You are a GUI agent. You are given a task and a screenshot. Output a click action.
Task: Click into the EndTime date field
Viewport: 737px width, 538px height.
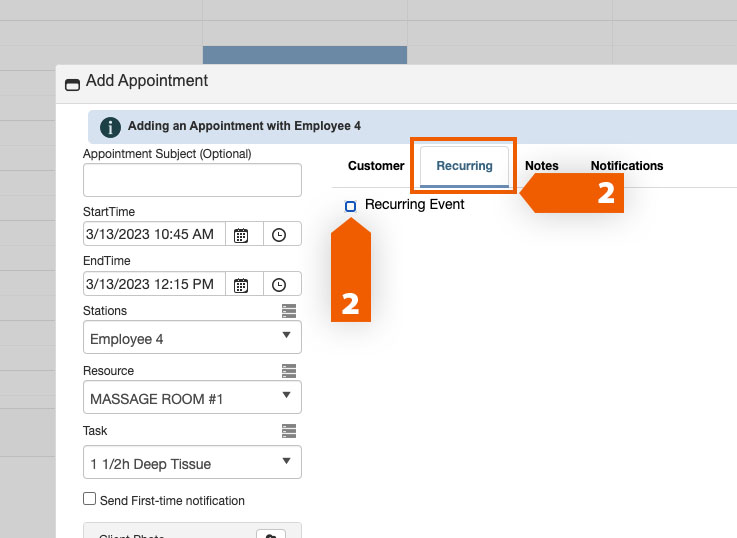(153, 285)
